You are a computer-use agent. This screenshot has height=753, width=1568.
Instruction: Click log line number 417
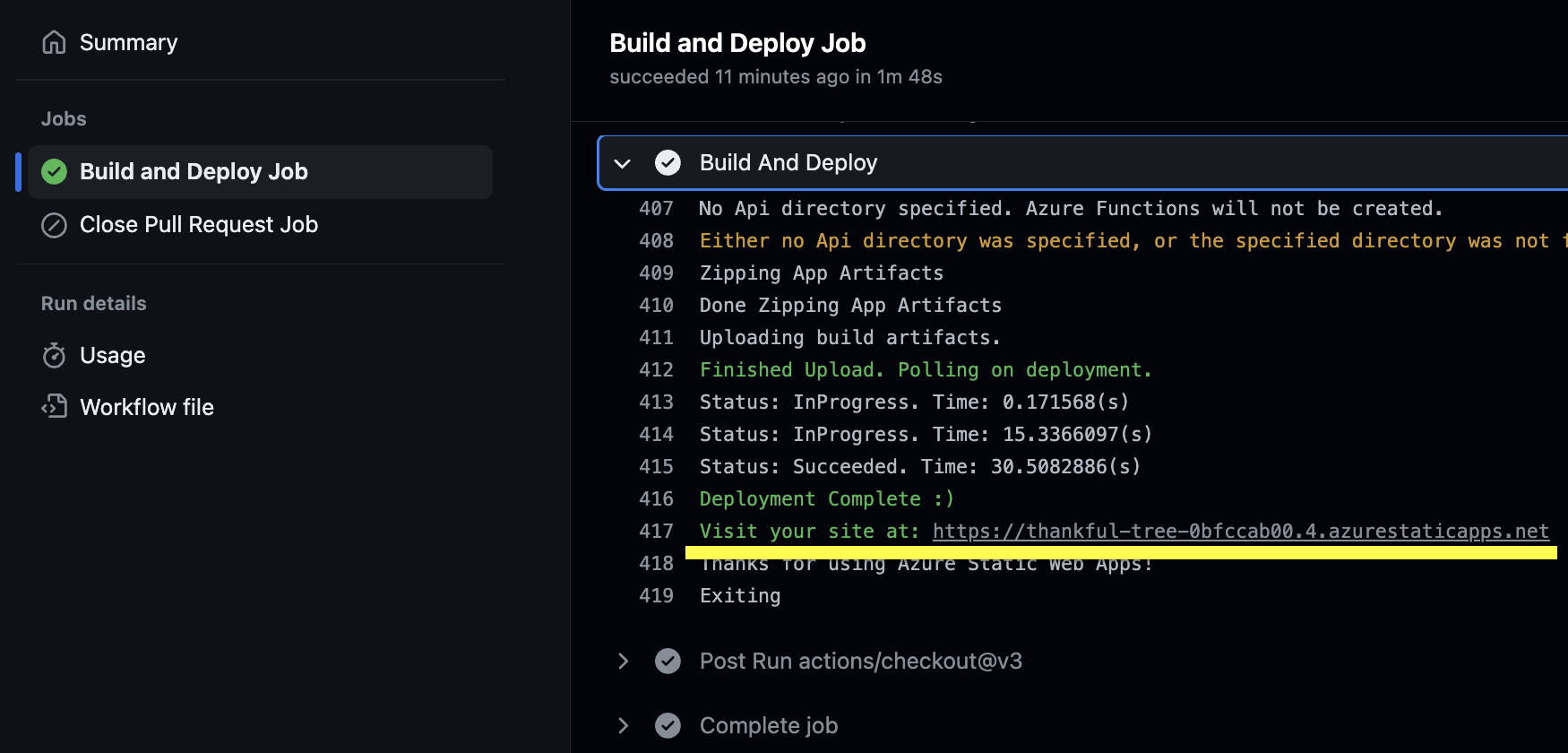pos(656,531)
